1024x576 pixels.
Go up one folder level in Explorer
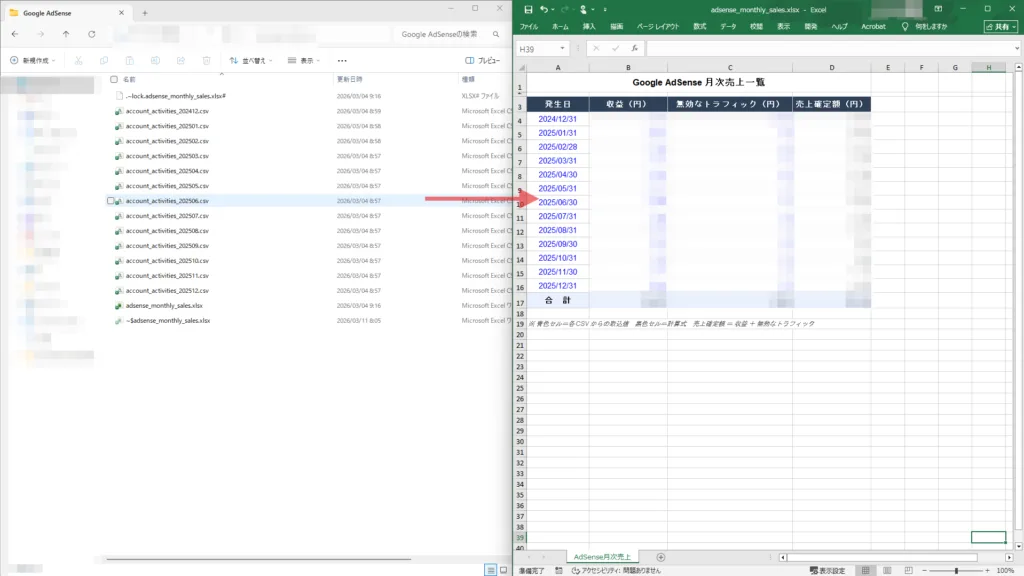point(66,34)
